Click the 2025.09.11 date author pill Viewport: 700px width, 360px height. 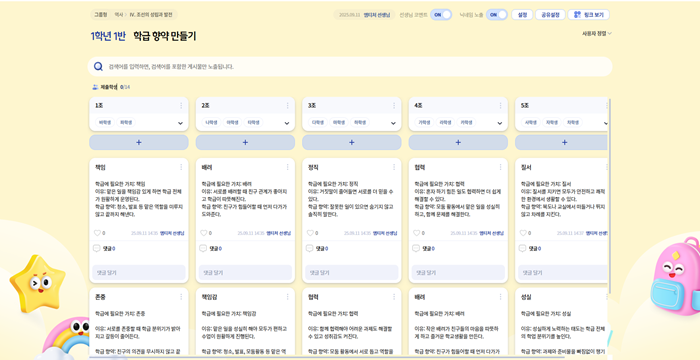pos(364,15)
